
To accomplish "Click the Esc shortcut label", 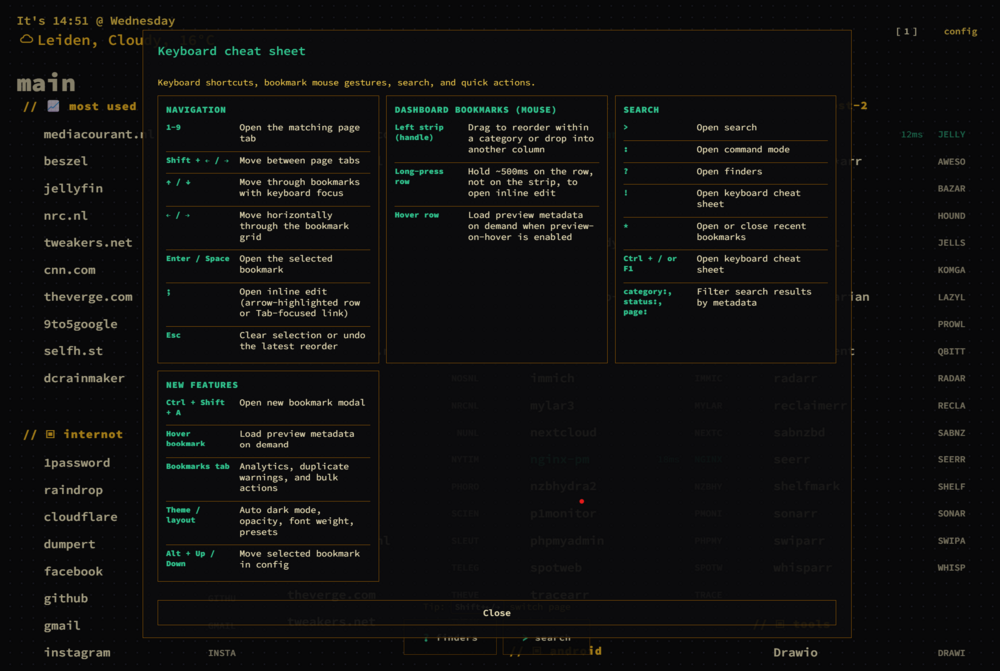I will (x=173, y=335).
